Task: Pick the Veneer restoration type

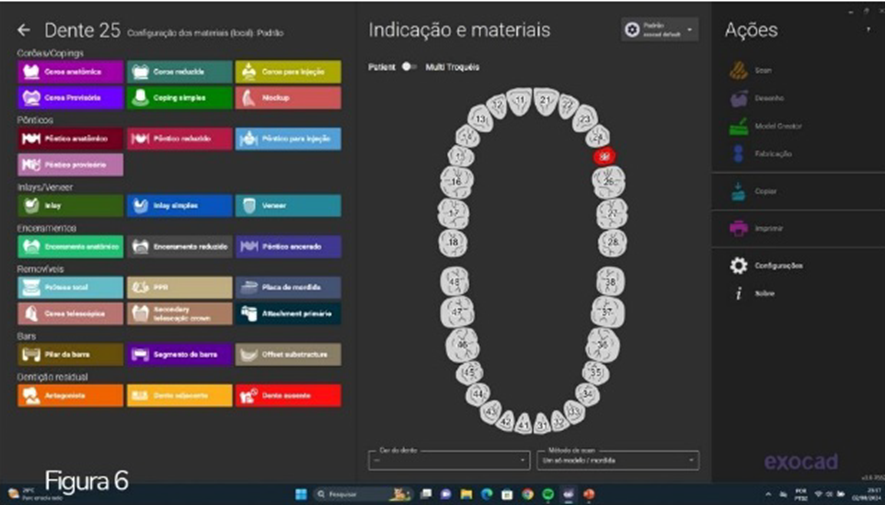Action: [x=288, y=206]
